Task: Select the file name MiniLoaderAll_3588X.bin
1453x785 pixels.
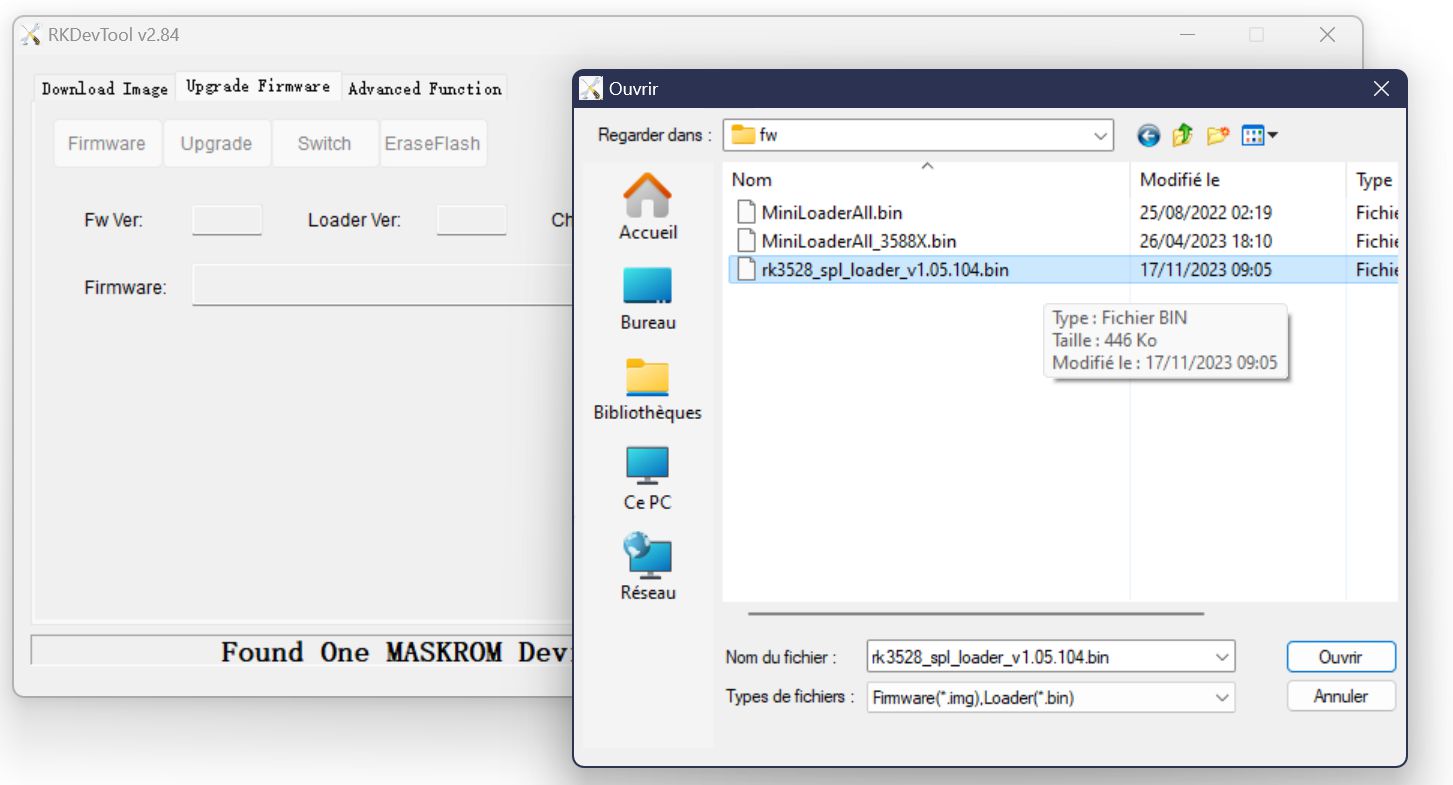Action: point(859,241)
